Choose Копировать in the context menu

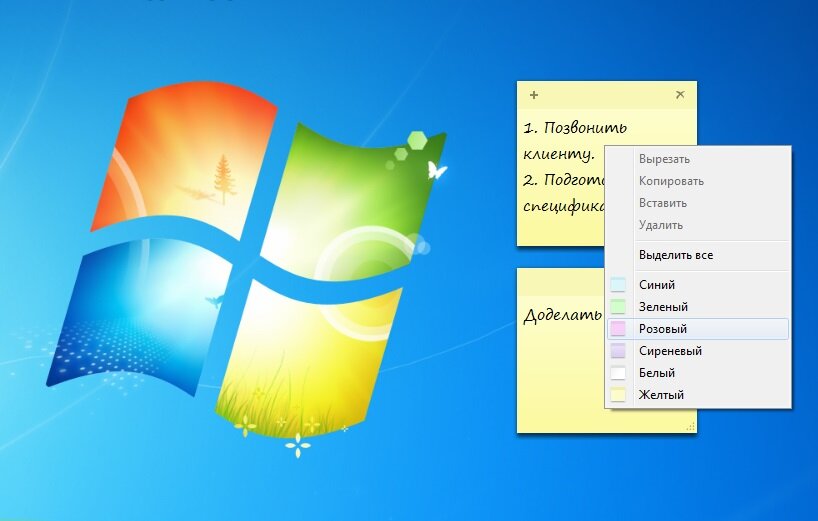698,181
